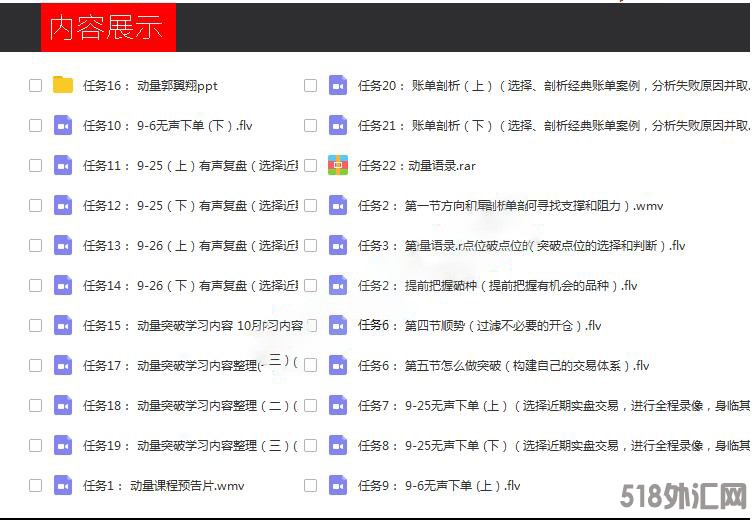Click the video icon for 任务21 账单剖析(下)
The width and height of the screenshot is (754, 520).
[338, 125]
